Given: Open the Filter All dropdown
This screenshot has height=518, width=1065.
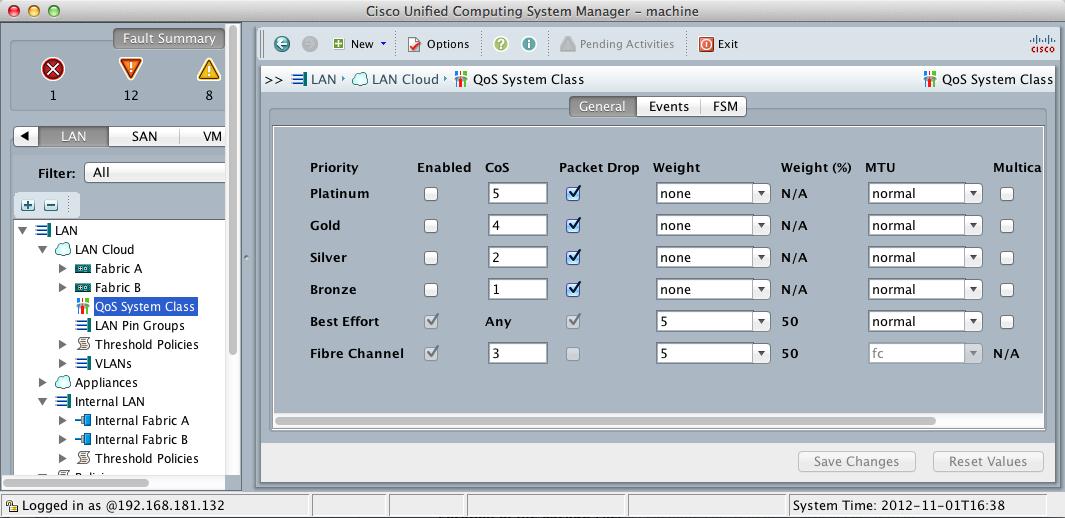Looking at the screenshot, I should (155, 173).
